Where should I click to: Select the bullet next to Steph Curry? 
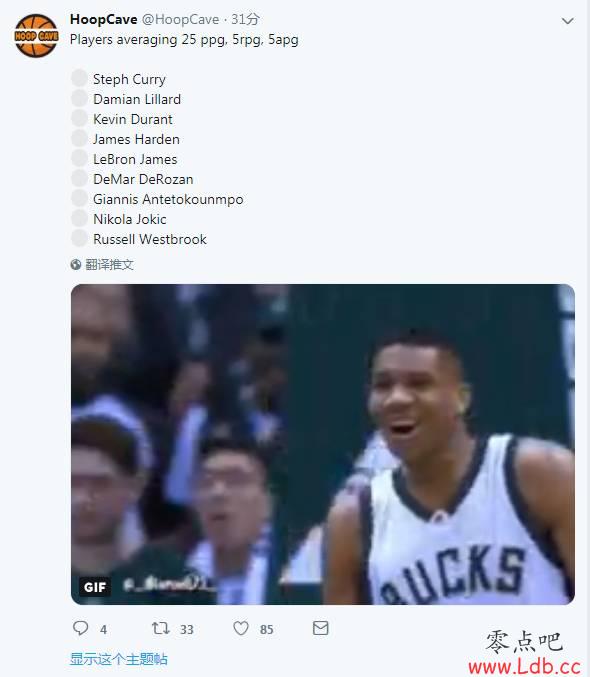point(79,79)
